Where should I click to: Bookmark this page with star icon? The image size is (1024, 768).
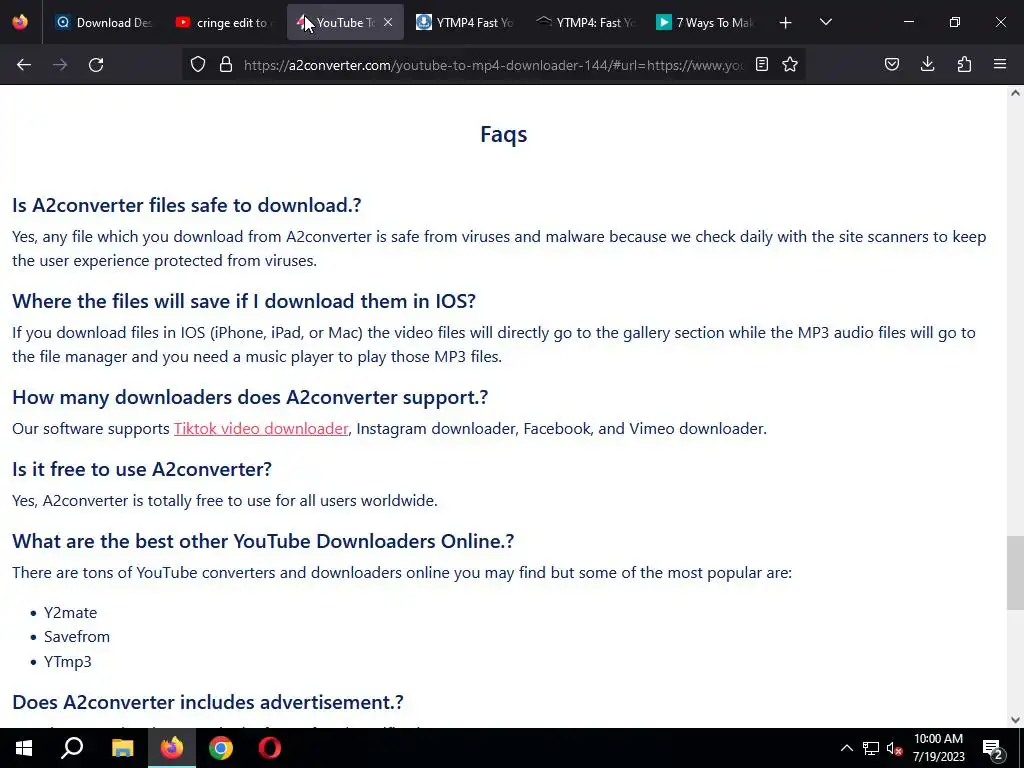click(790, 65)
